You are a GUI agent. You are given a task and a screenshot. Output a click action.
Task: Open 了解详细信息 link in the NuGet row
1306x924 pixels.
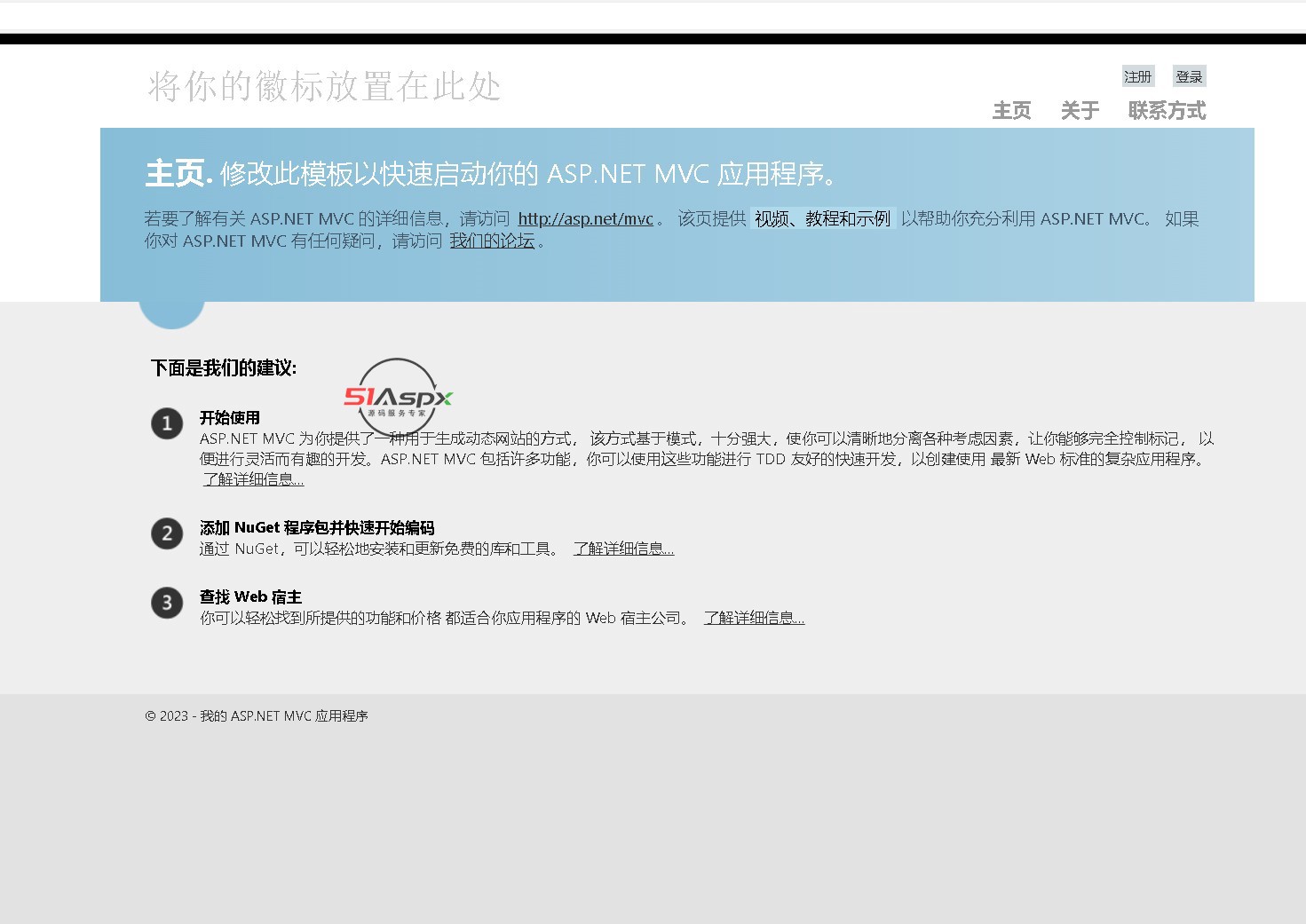(623, 549)
